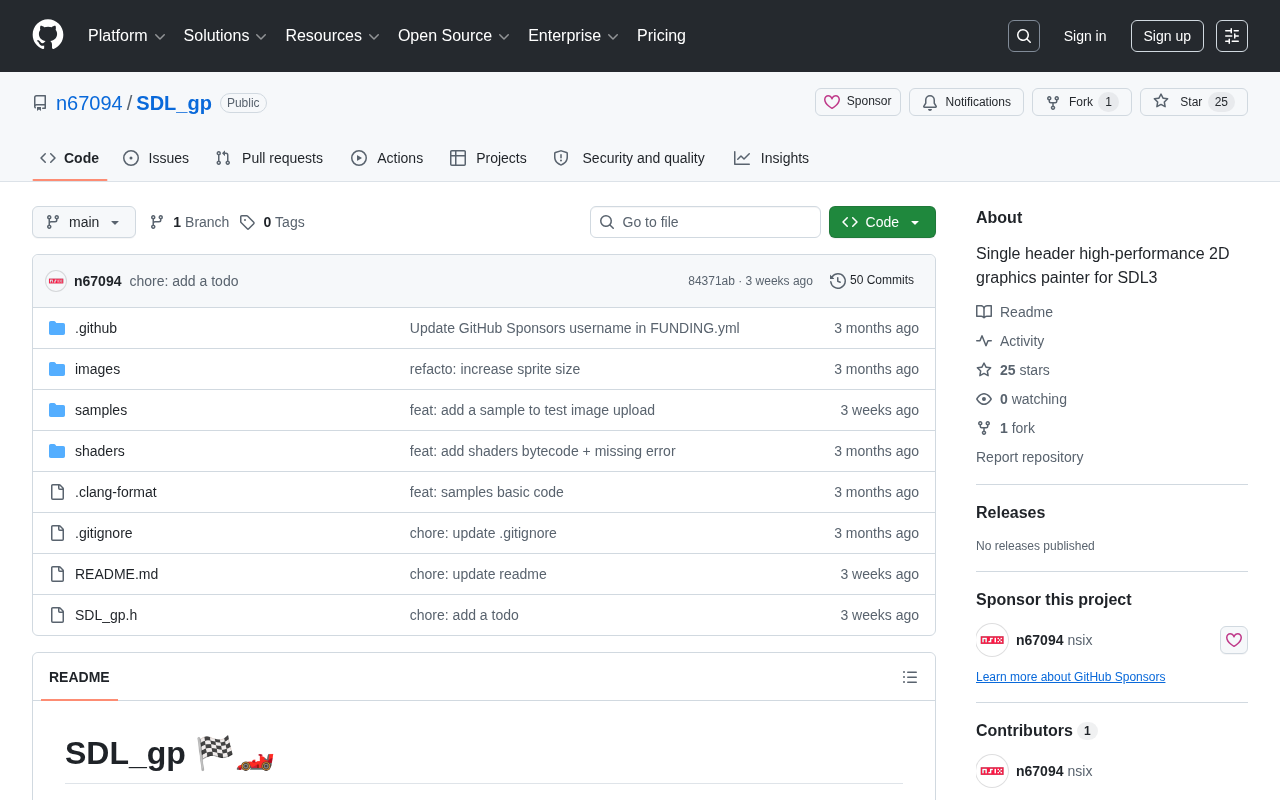Click the samples folder icon

pos(57,410)
